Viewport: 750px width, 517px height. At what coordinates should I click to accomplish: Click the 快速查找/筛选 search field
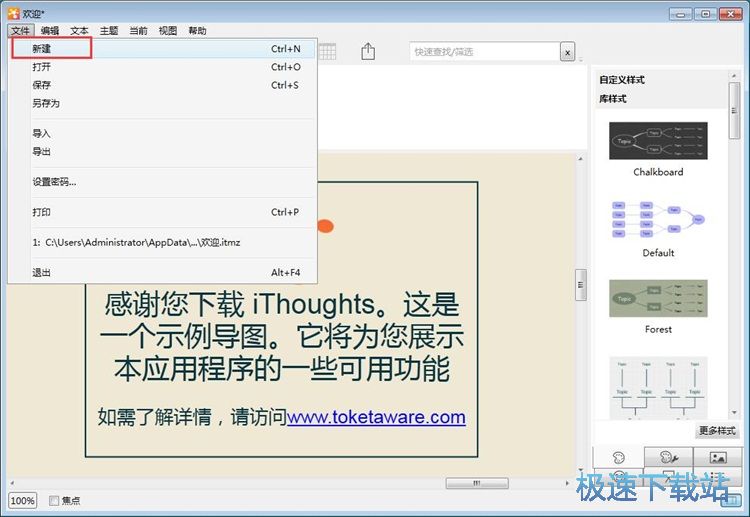[x=485, y=52]
